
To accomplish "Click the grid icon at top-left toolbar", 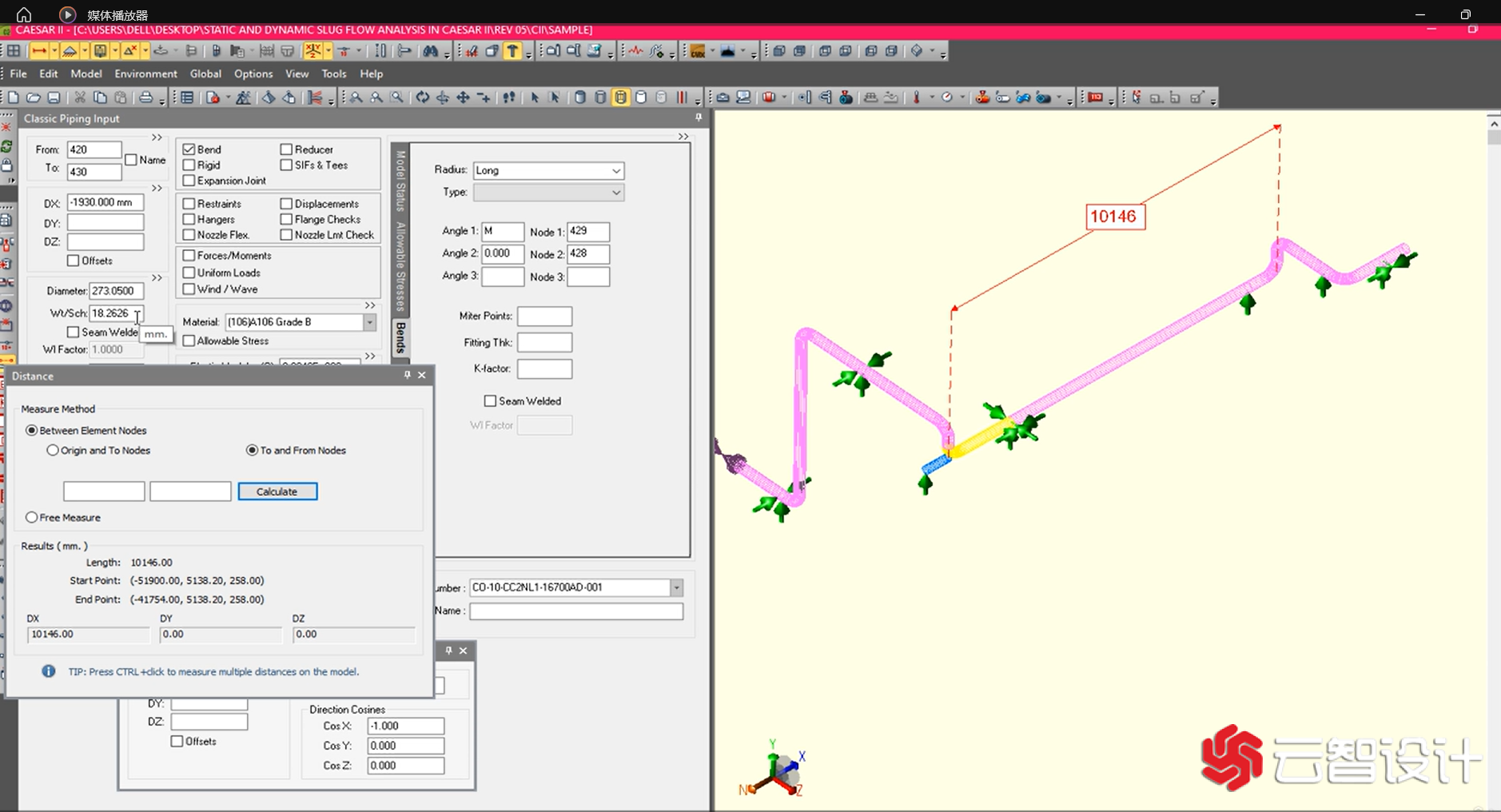I will [14, 51].
